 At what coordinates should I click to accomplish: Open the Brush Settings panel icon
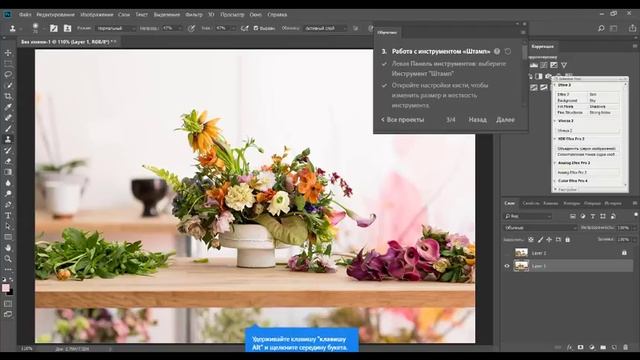[53, 28]
